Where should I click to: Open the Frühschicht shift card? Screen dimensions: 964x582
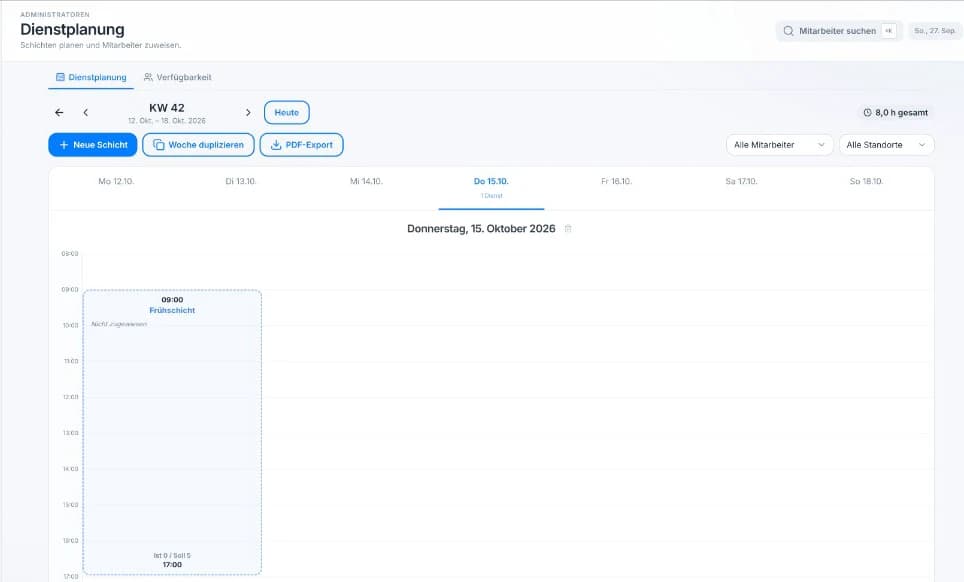tap(172, 432)
